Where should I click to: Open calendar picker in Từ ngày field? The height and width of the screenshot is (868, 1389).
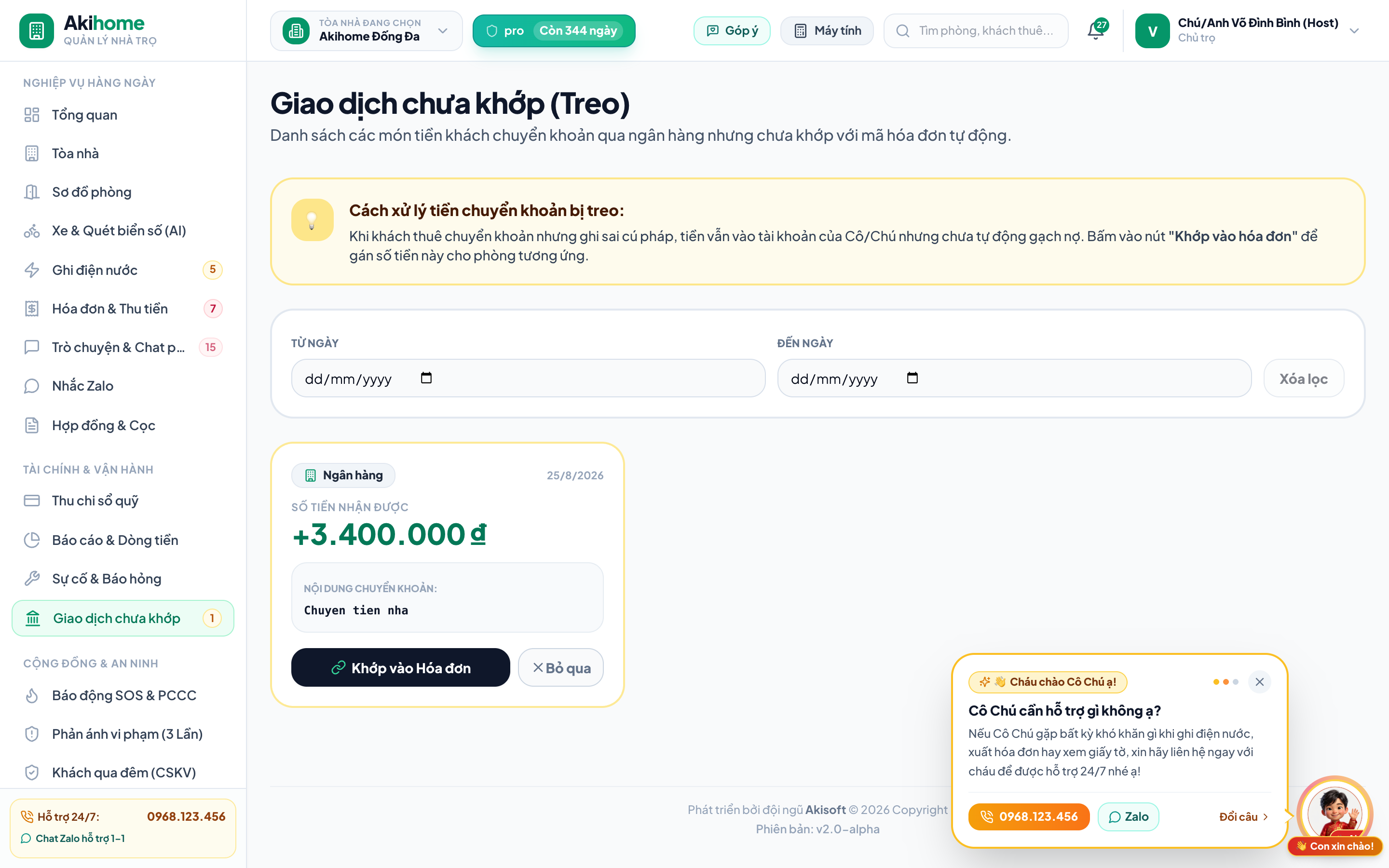[x=426, y=378]
